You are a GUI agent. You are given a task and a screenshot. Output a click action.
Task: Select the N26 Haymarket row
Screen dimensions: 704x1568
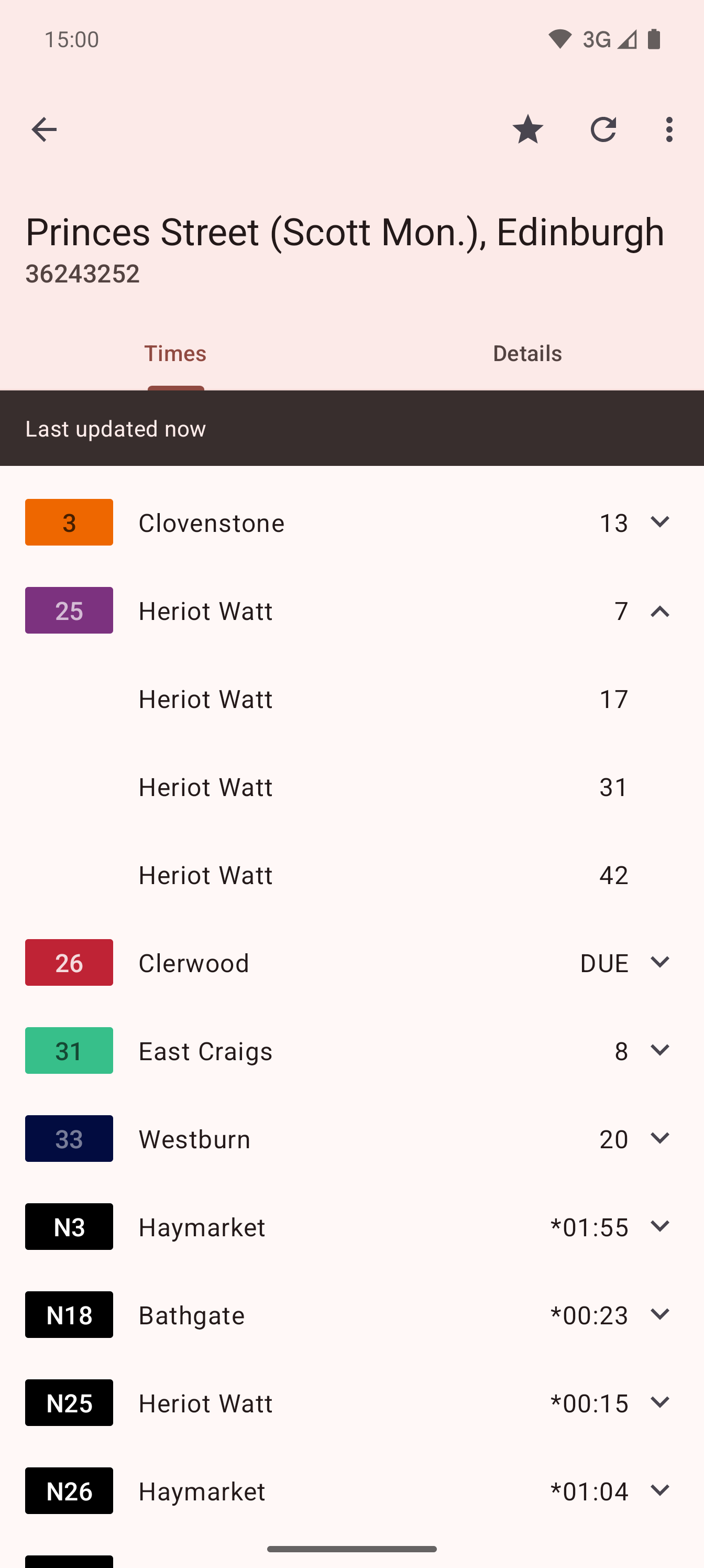click(x=351, y=1490)
